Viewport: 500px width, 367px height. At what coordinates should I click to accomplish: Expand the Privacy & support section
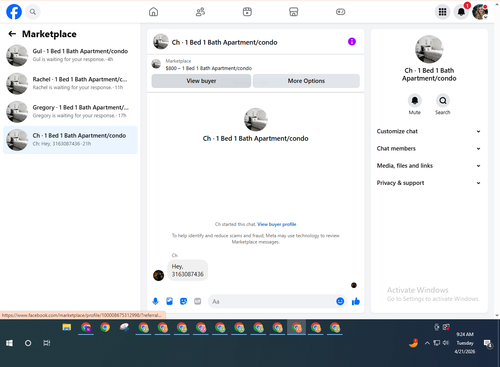429,183
